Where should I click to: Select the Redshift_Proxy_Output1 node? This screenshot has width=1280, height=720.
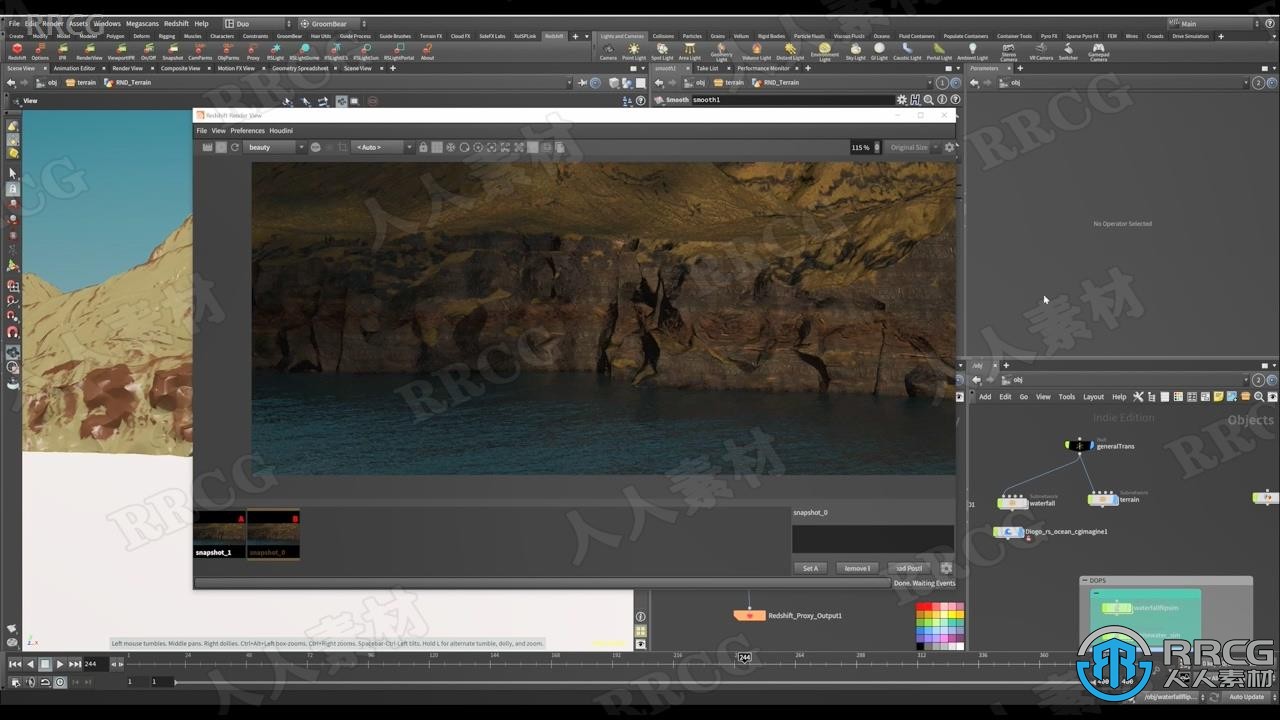749,616
